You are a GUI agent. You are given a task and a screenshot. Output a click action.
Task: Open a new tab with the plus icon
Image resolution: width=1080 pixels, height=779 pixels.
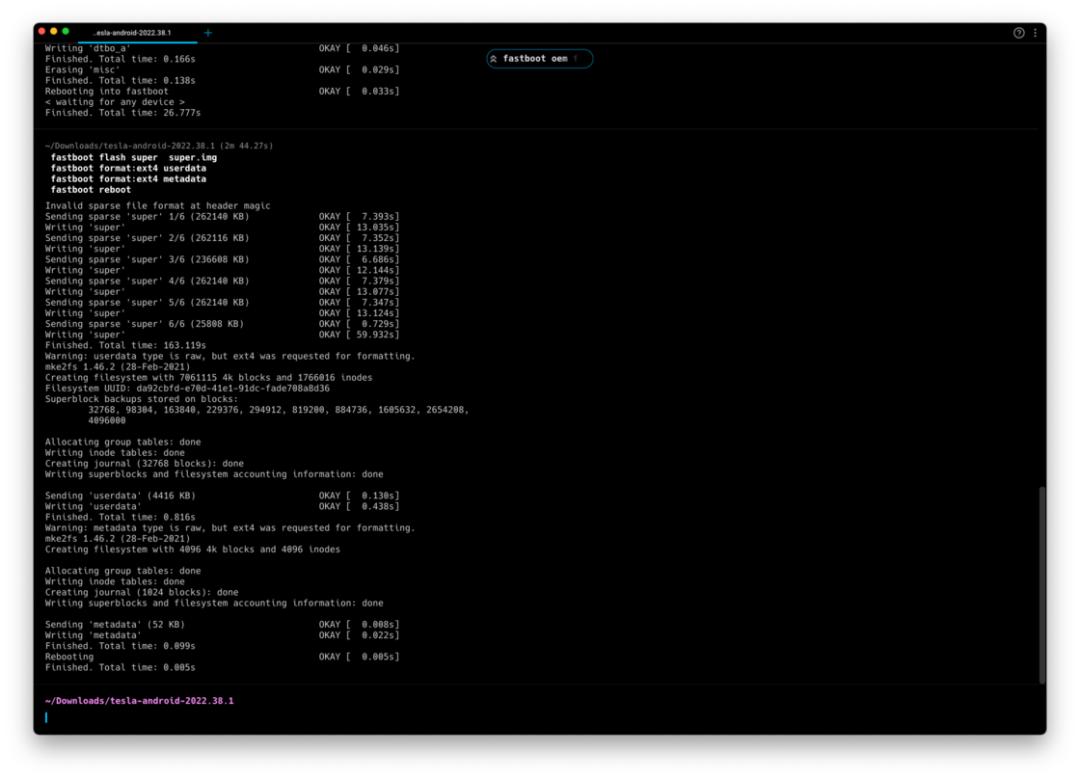208,32
